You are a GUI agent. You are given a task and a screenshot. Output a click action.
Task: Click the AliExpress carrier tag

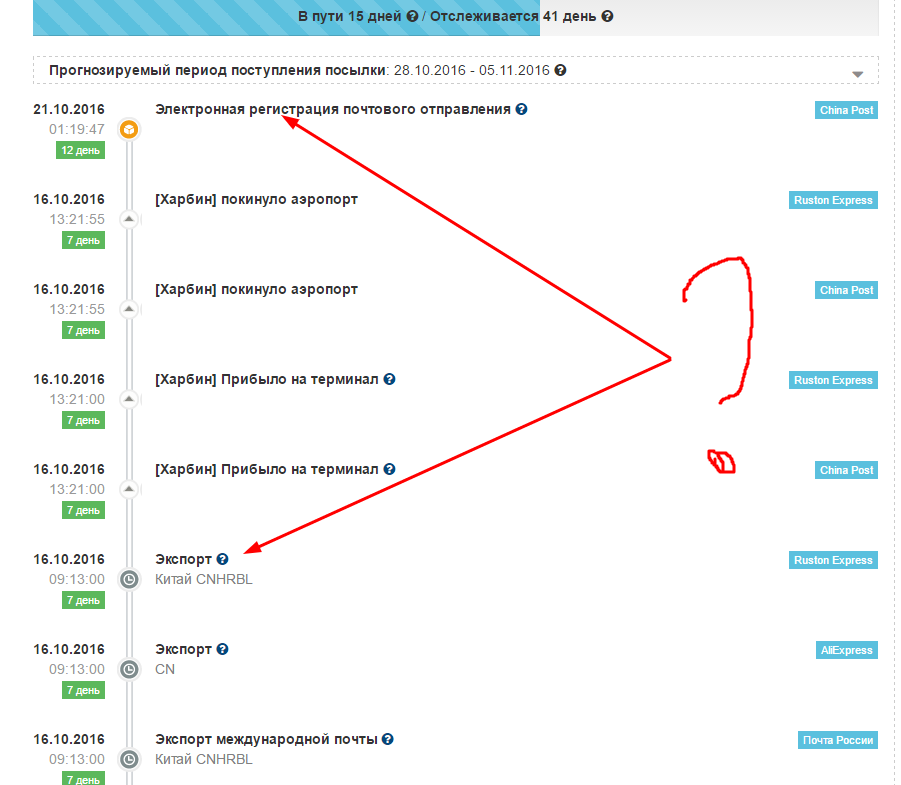[846, 650]
